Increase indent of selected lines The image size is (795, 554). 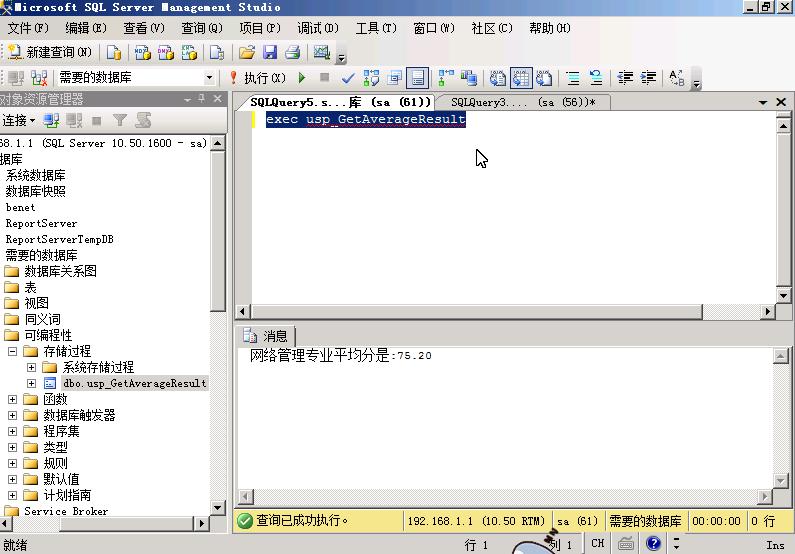coord(648,78)
